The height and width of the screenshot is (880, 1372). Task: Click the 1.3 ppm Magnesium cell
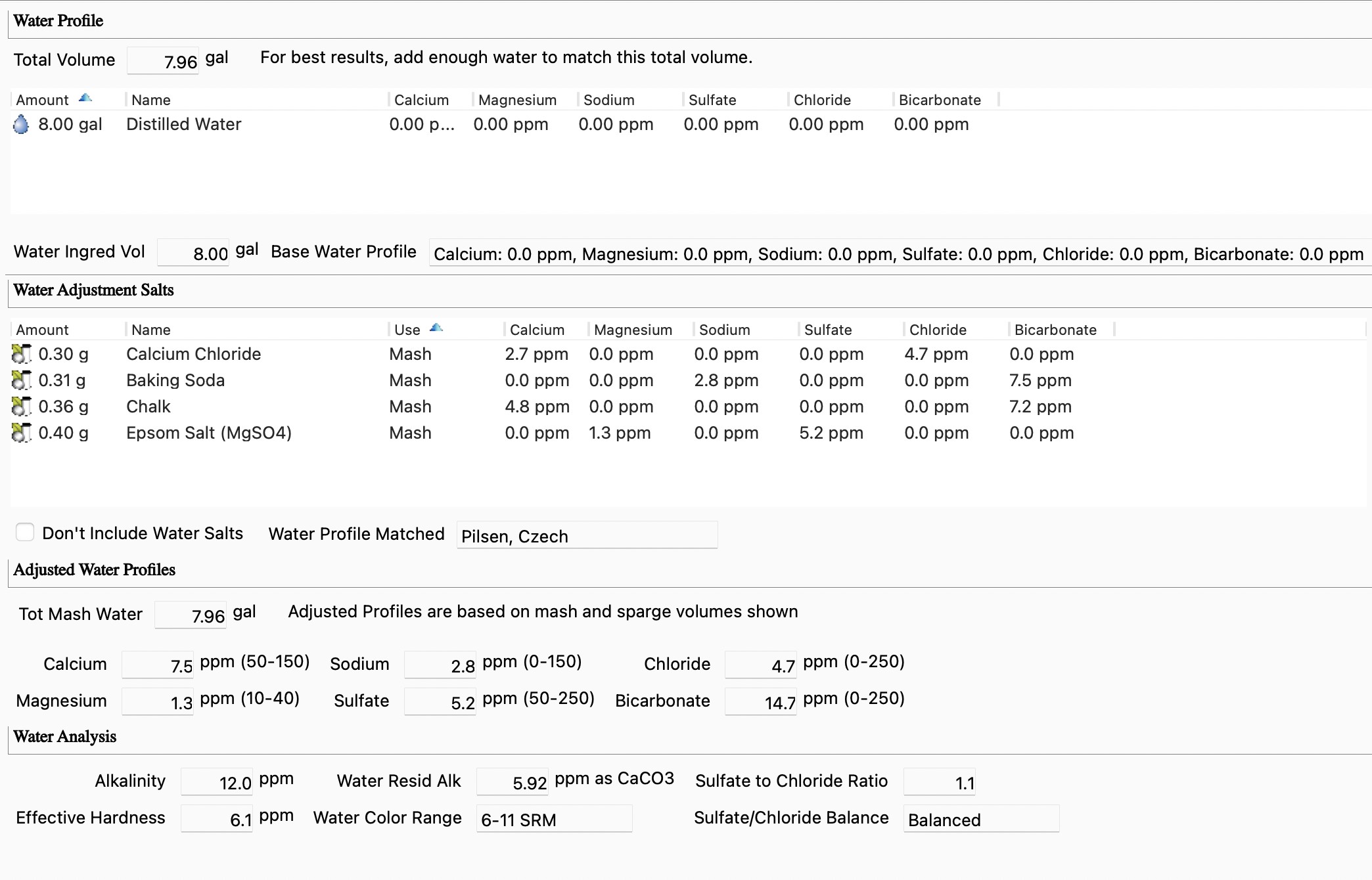click(x=620, y=433)
